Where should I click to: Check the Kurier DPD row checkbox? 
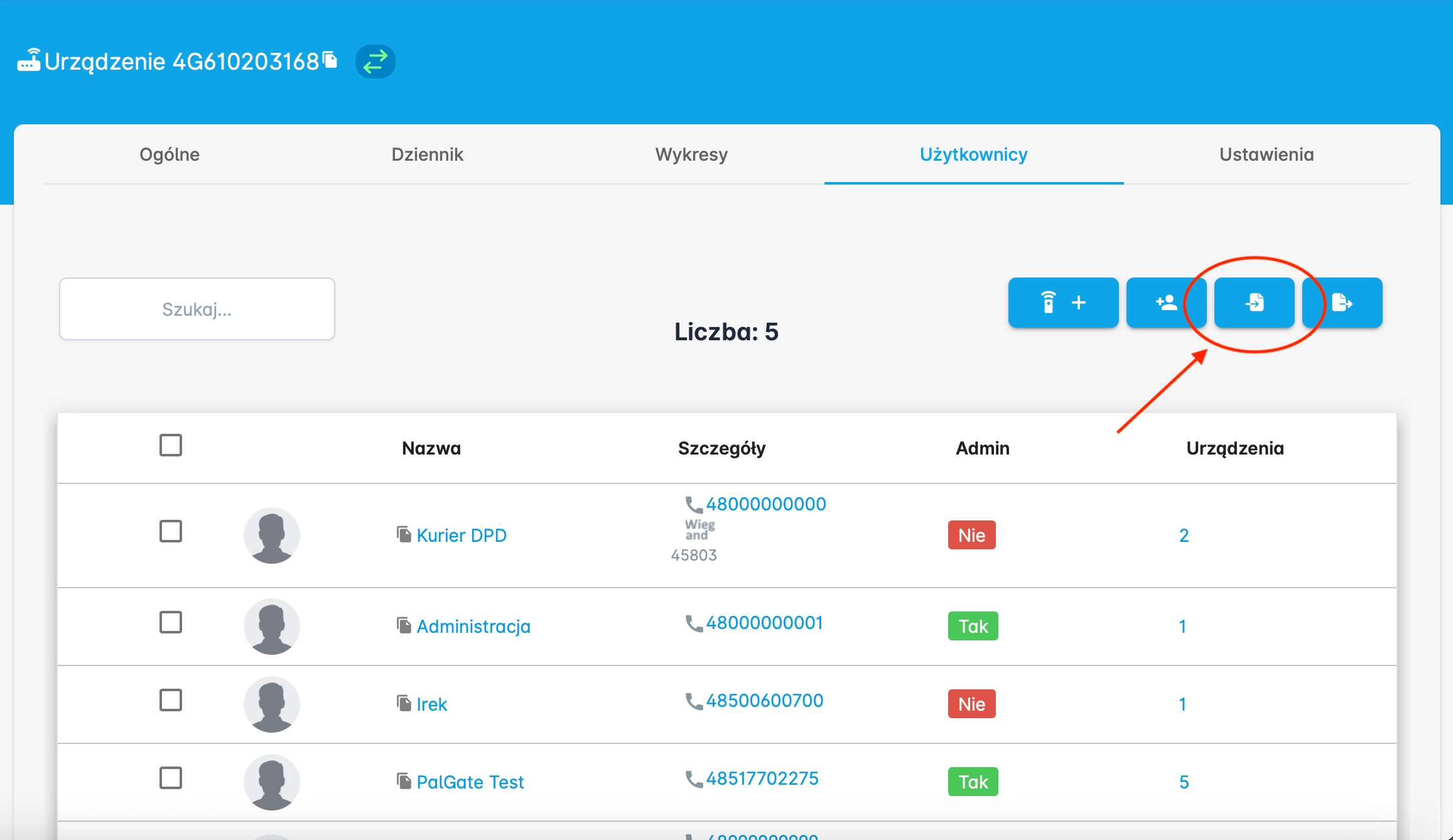(170, 531)
